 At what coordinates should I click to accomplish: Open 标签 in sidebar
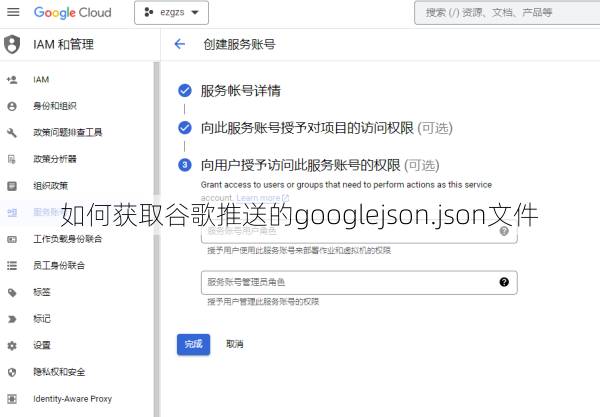[42, 292]
